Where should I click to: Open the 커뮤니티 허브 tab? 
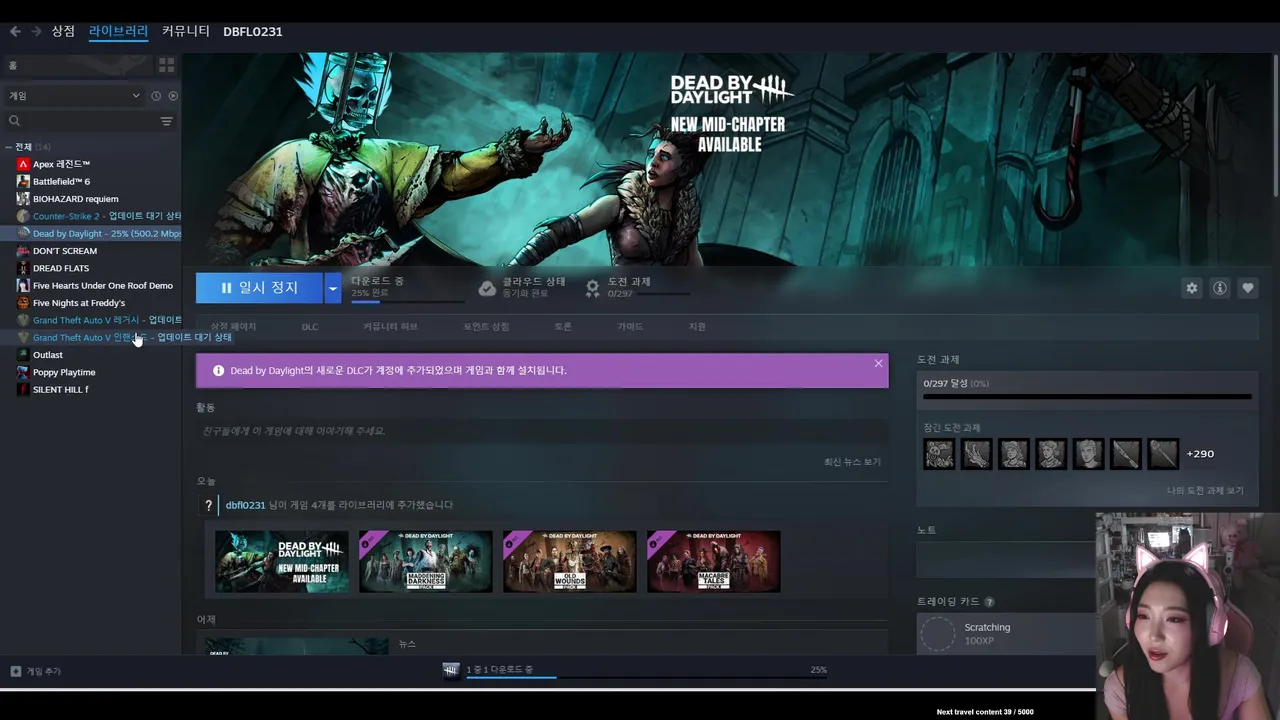(x=390, y=327)
